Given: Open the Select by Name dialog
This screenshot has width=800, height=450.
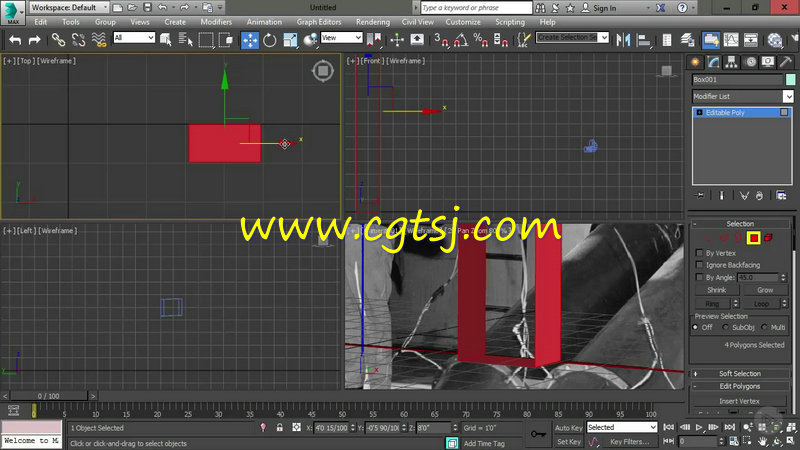Looking at the screenshot, I should (x=186, y=40).
